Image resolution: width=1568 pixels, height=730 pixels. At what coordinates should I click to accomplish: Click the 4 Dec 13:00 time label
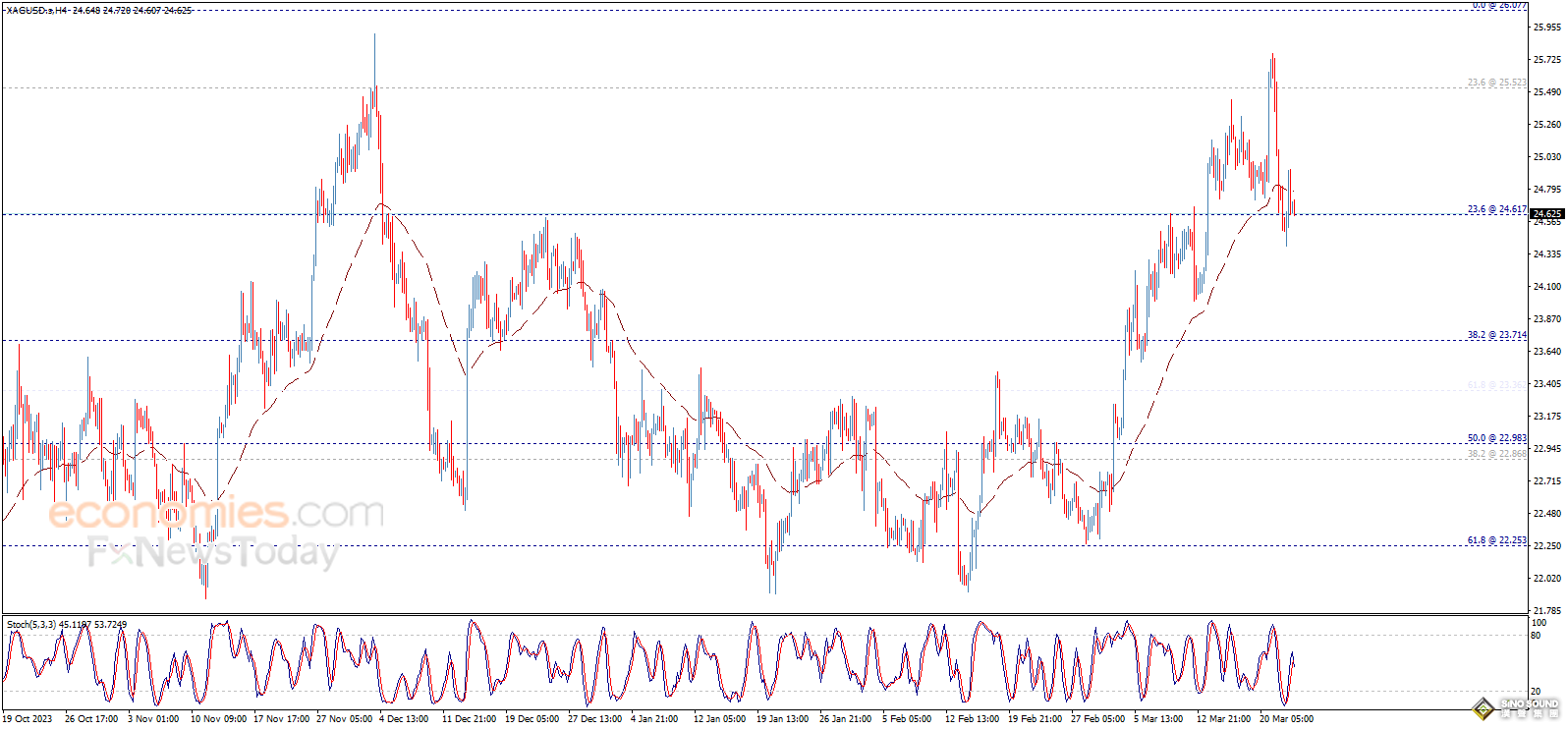pyautogui.click(x=404, y=718)
